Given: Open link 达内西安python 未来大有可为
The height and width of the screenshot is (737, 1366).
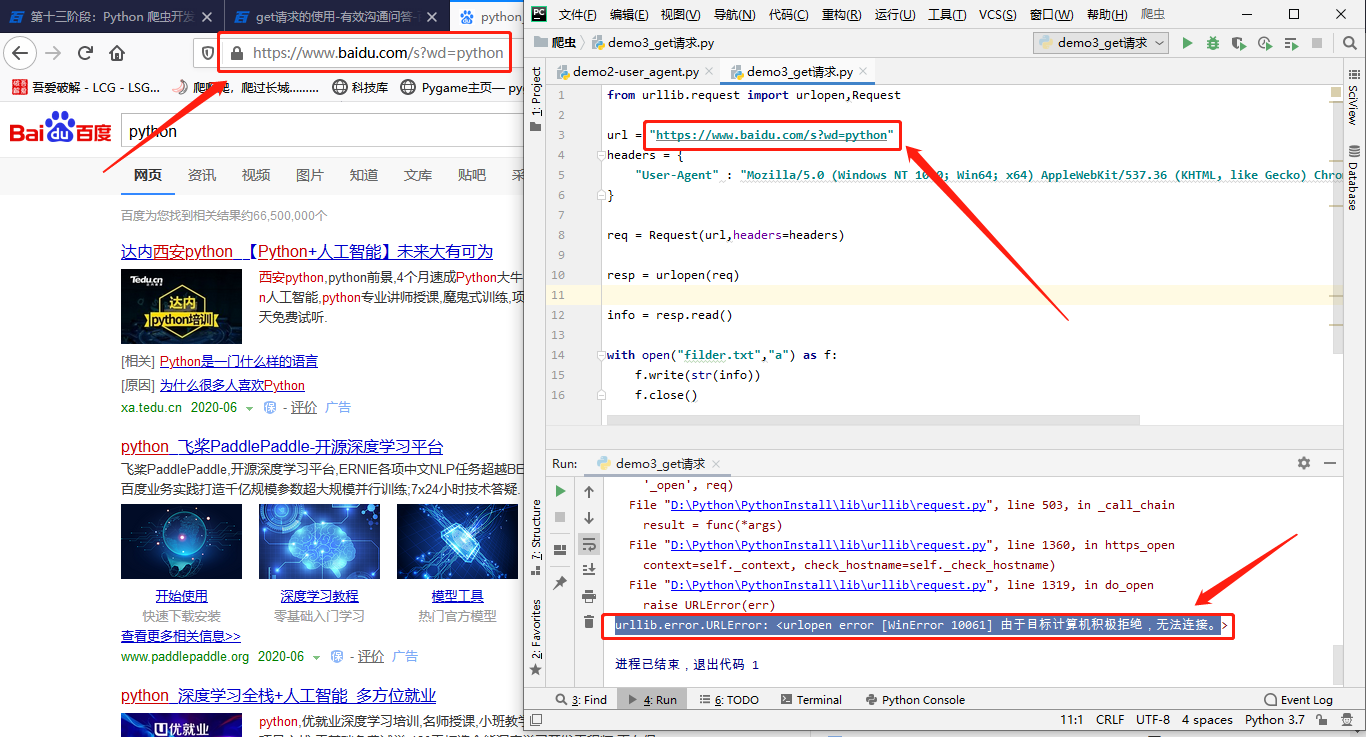Looking at the screenshot, I should point(307,252).
